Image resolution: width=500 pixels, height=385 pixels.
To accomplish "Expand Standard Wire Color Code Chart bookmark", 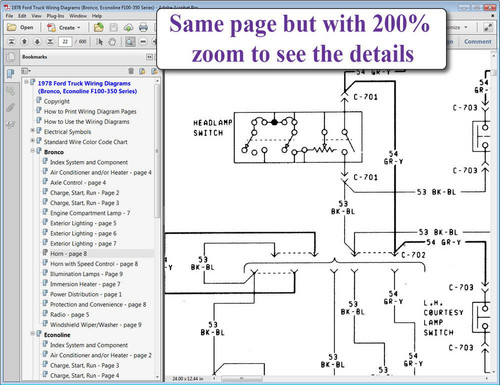I will pos(33,140).
